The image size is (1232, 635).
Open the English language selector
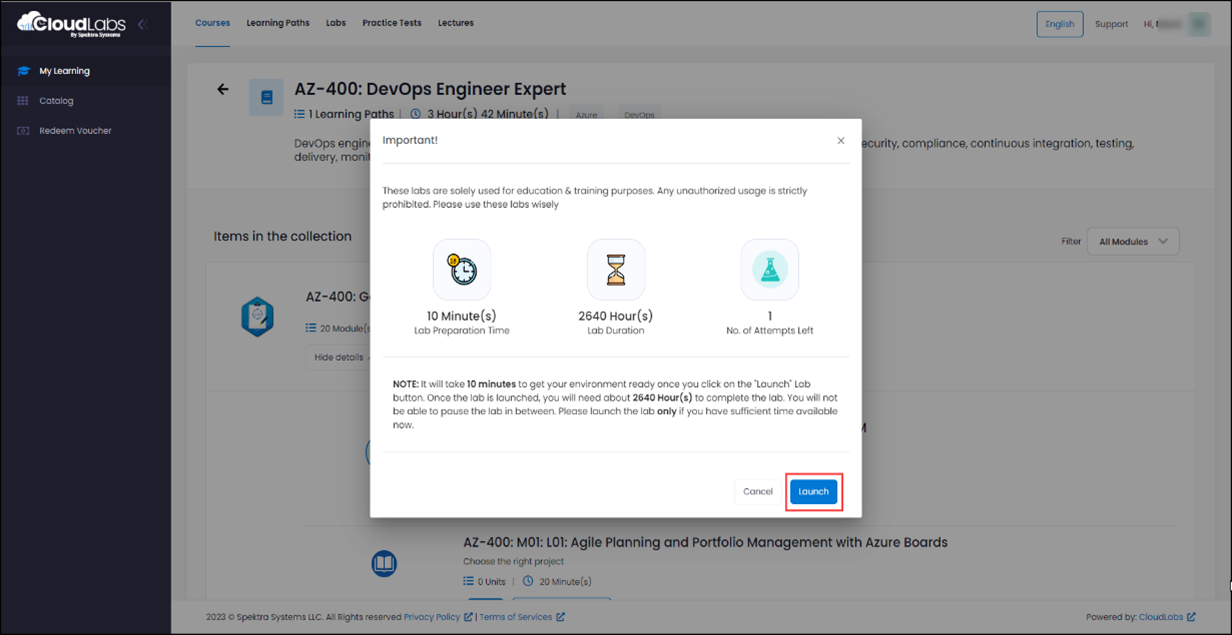point(1060,24)
